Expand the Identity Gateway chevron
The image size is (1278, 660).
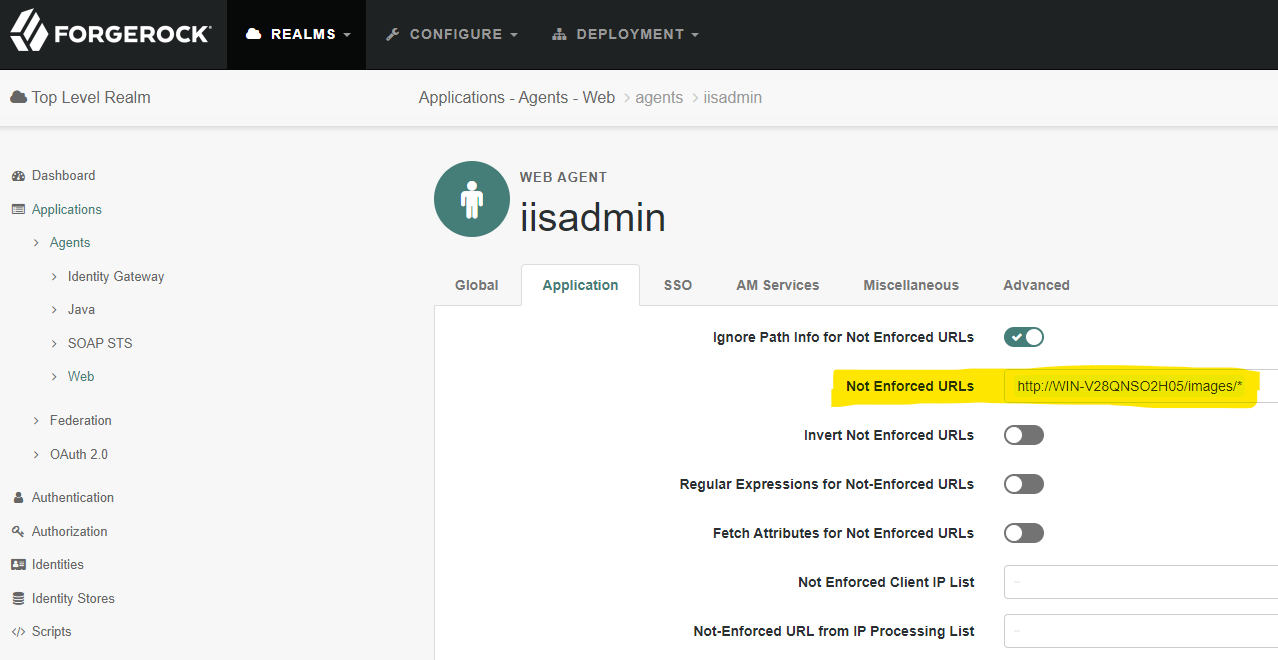[55, 277]
